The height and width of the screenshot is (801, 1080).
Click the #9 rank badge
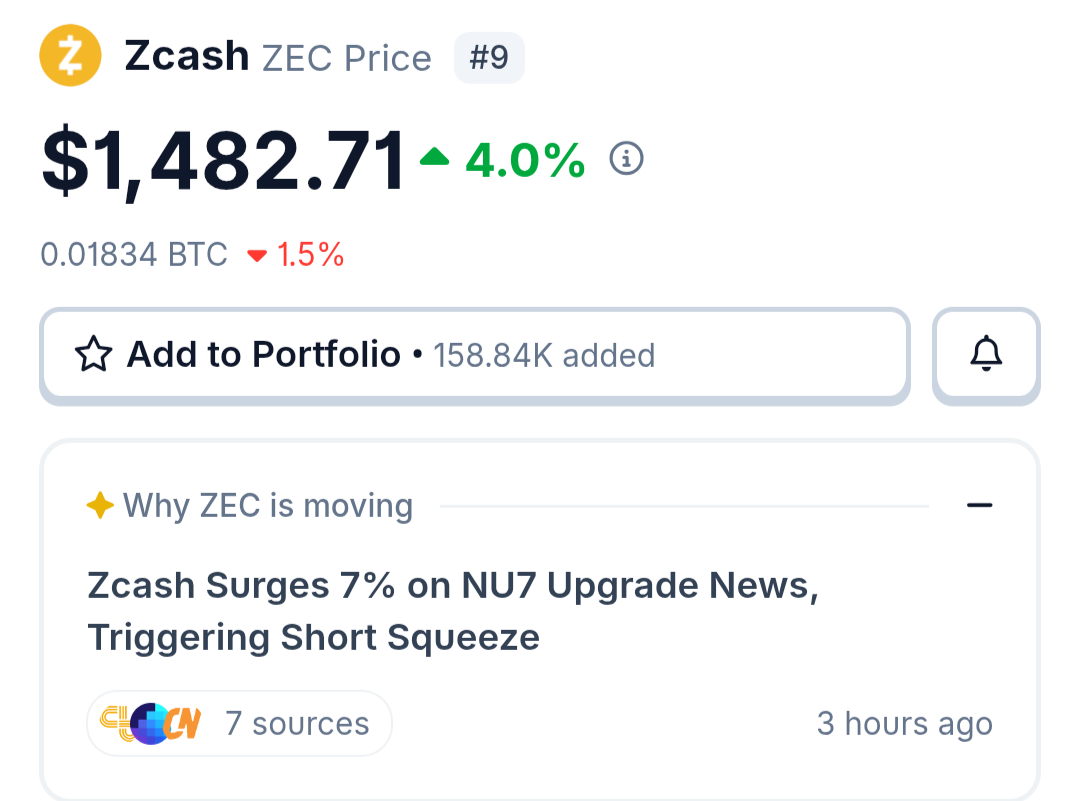coord(489,57)
